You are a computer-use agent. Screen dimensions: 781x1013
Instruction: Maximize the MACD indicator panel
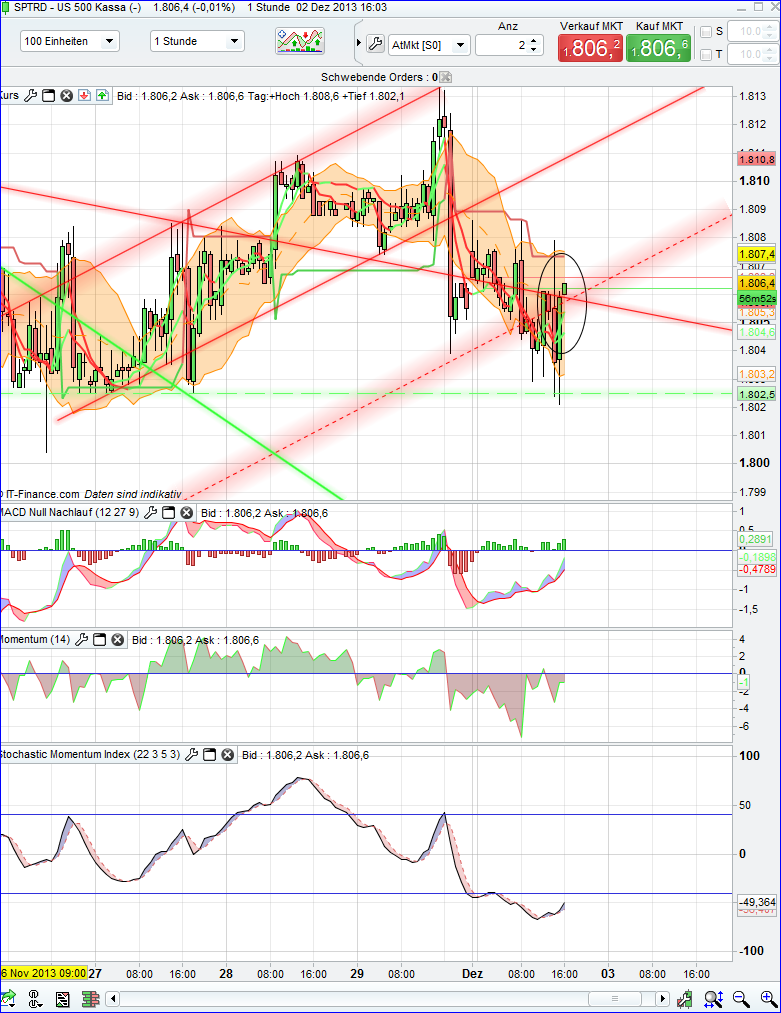click(x=169, y=513)
